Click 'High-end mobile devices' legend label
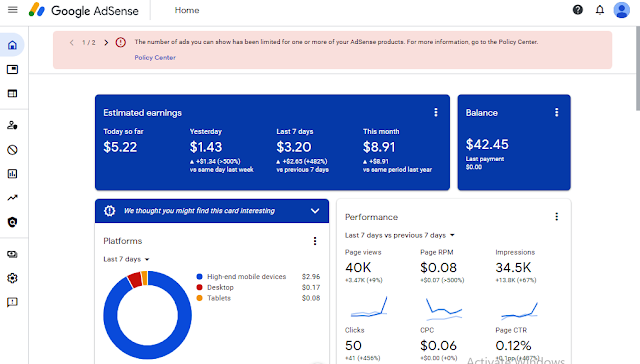Image resolution: width=640 pixels, height=364 pixels. 247,277
